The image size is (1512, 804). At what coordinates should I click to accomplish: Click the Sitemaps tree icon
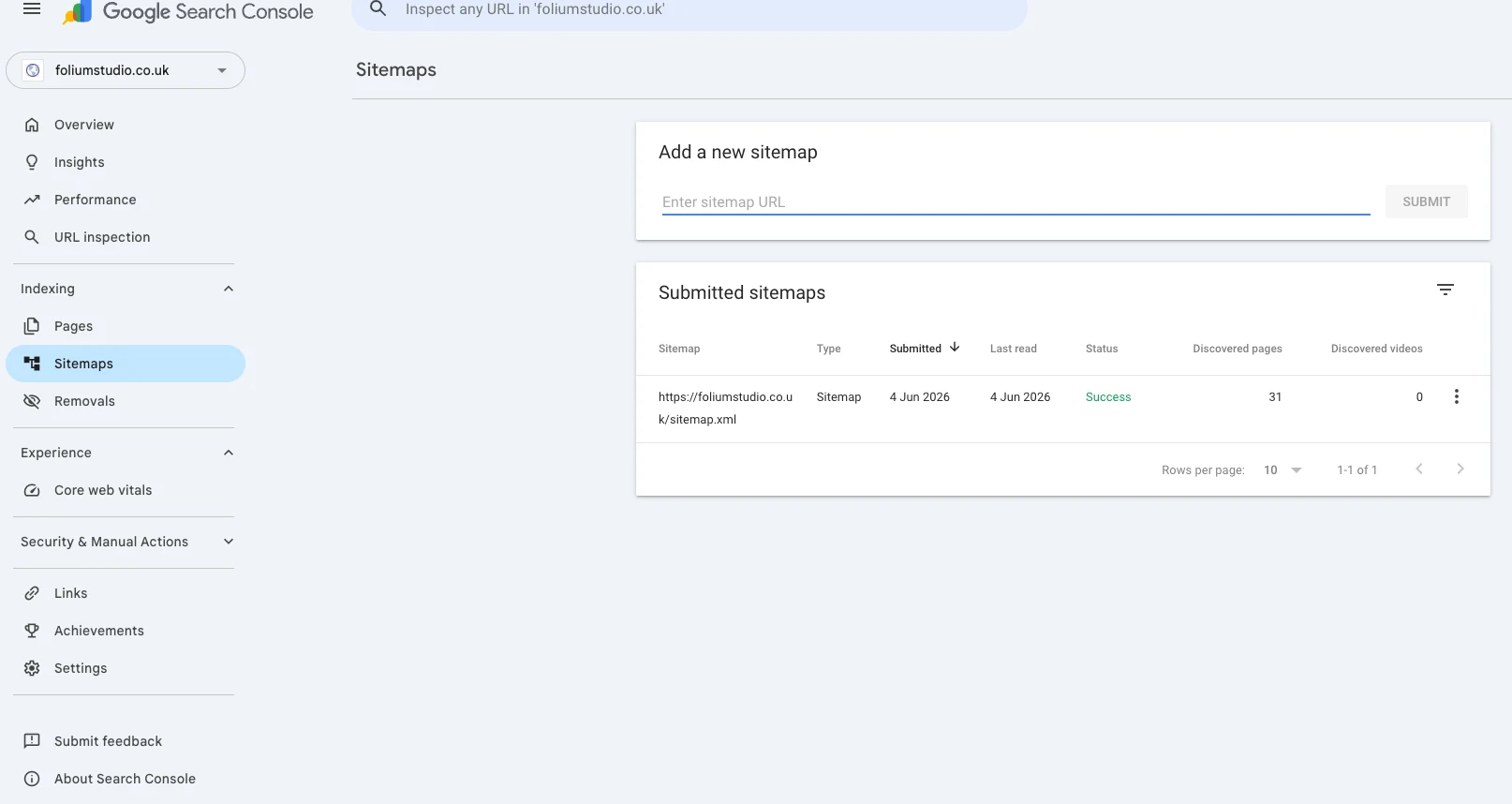(32, 364)
